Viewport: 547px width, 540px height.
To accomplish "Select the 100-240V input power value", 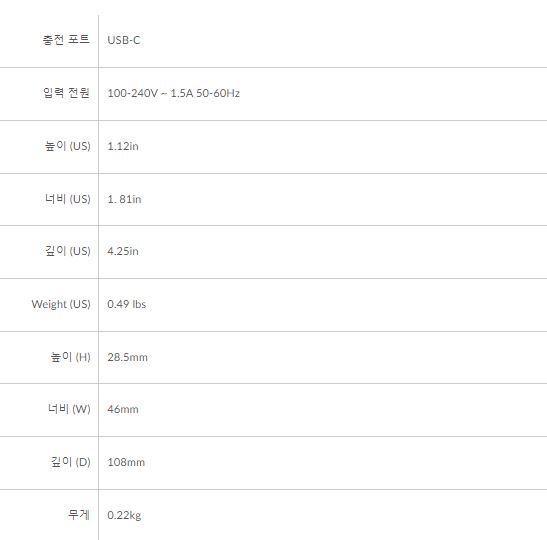I will [173, 93].
